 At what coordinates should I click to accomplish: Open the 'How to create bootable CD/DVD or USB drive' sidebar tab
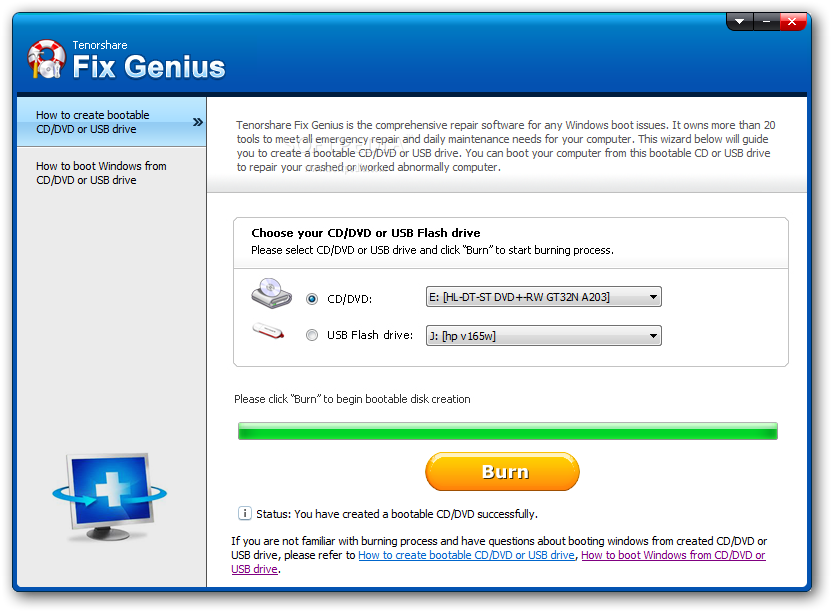click(111, 122)
